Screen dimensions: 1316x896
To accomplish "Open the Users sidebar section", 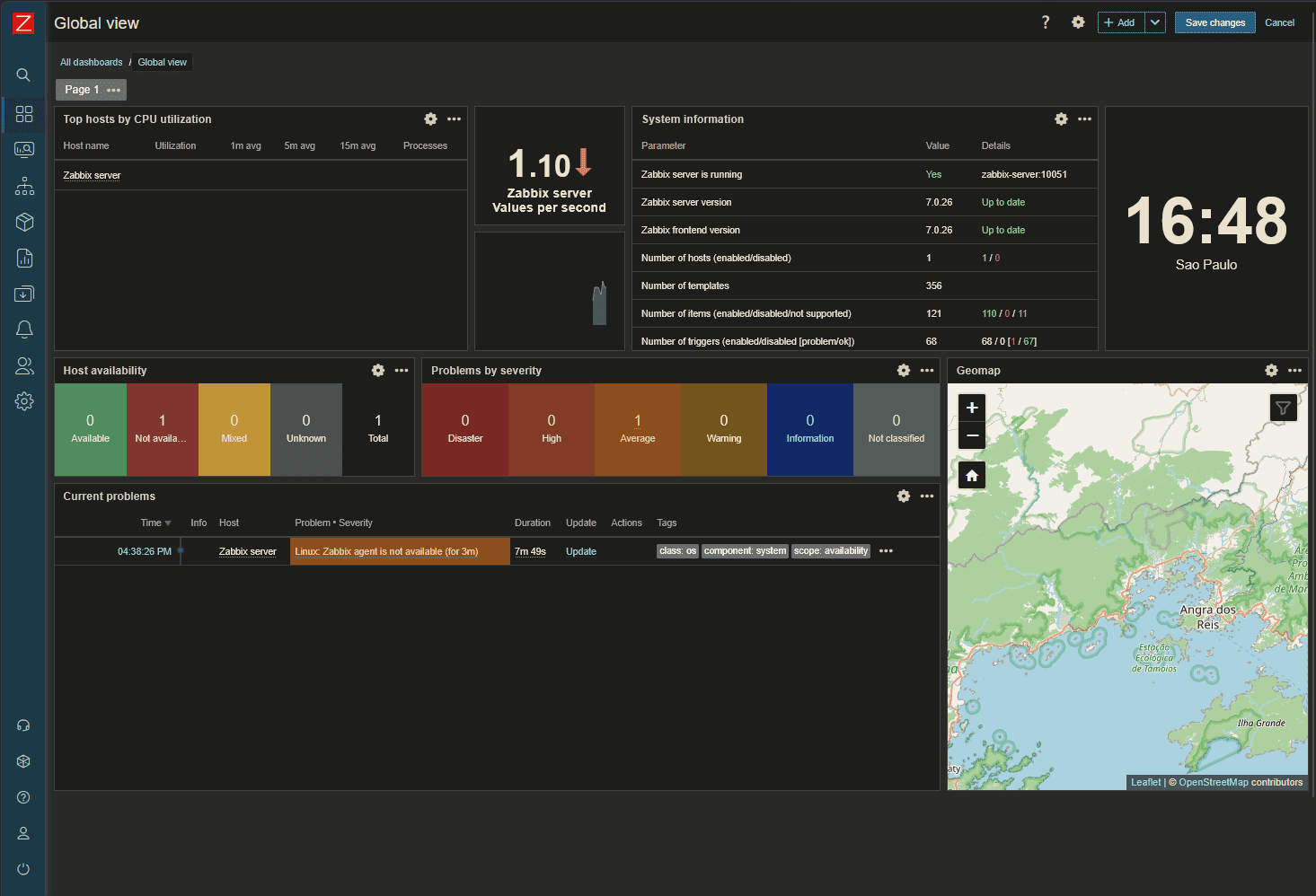I will click(x=24, y=365).
